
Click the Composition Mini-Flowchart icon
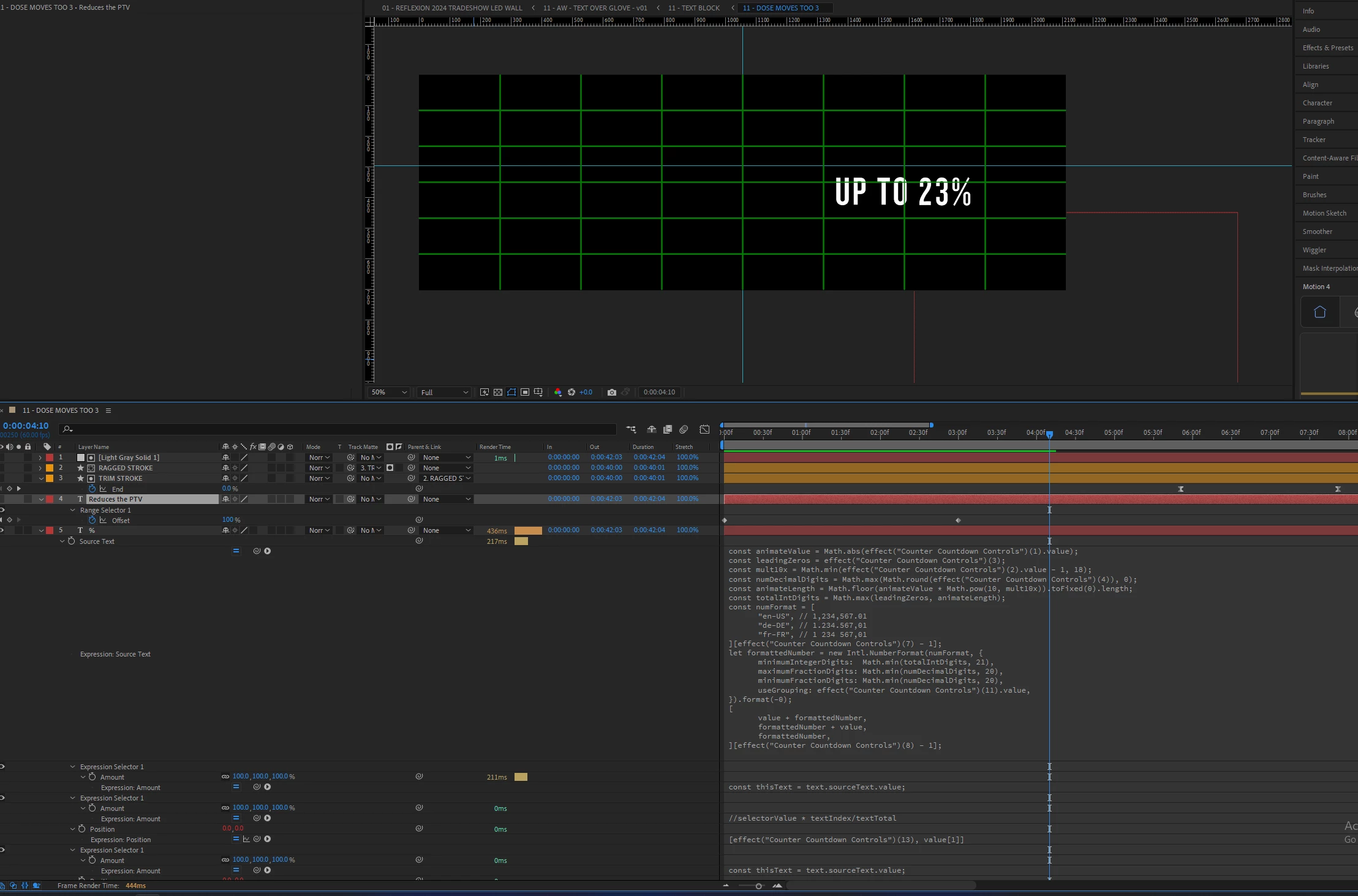tap(631, 429)
